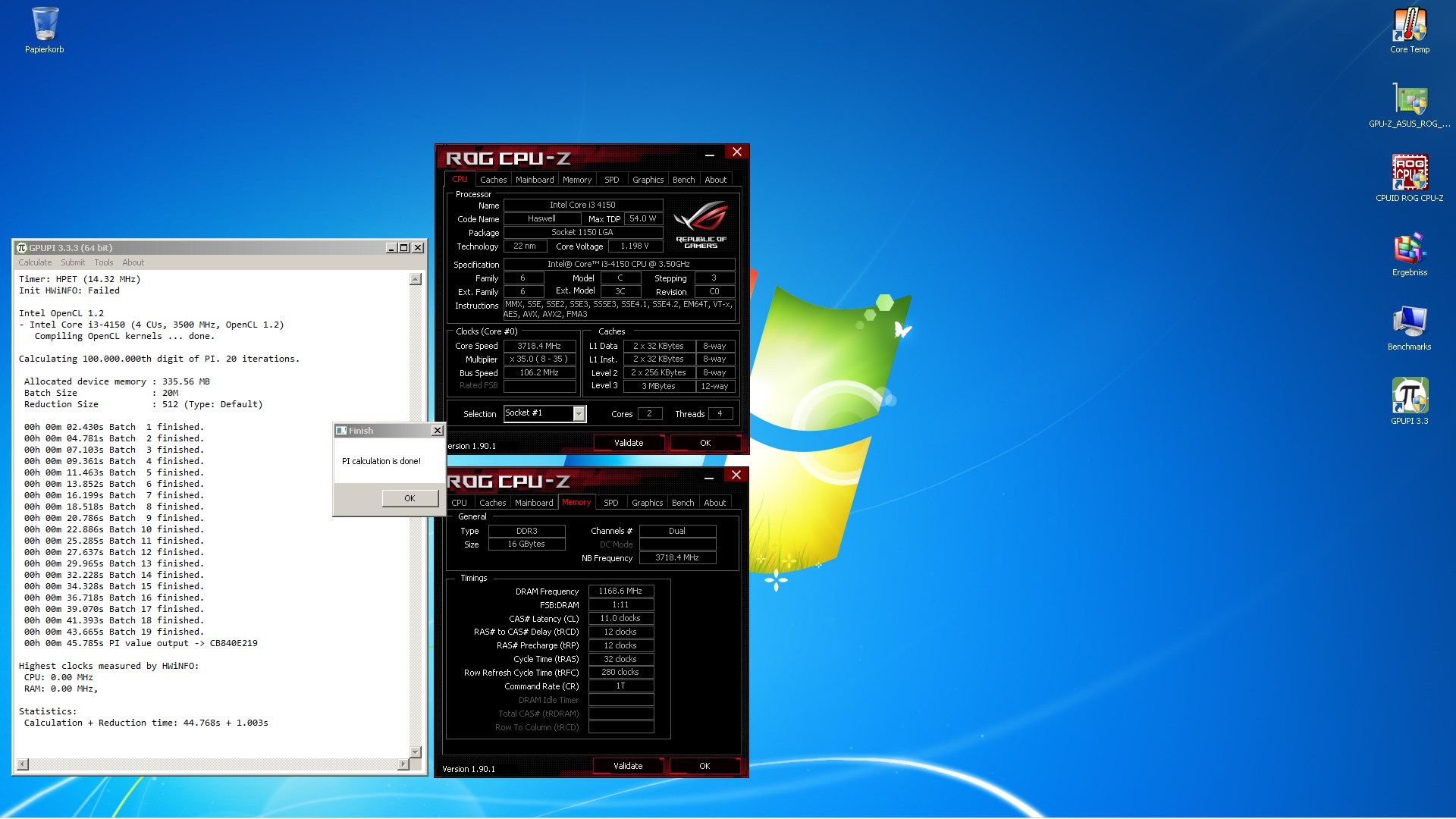This screenshot has height=819, width=1456.
Task: Open the Benchmarks desktop shortcut
Action: (1410, 328)
